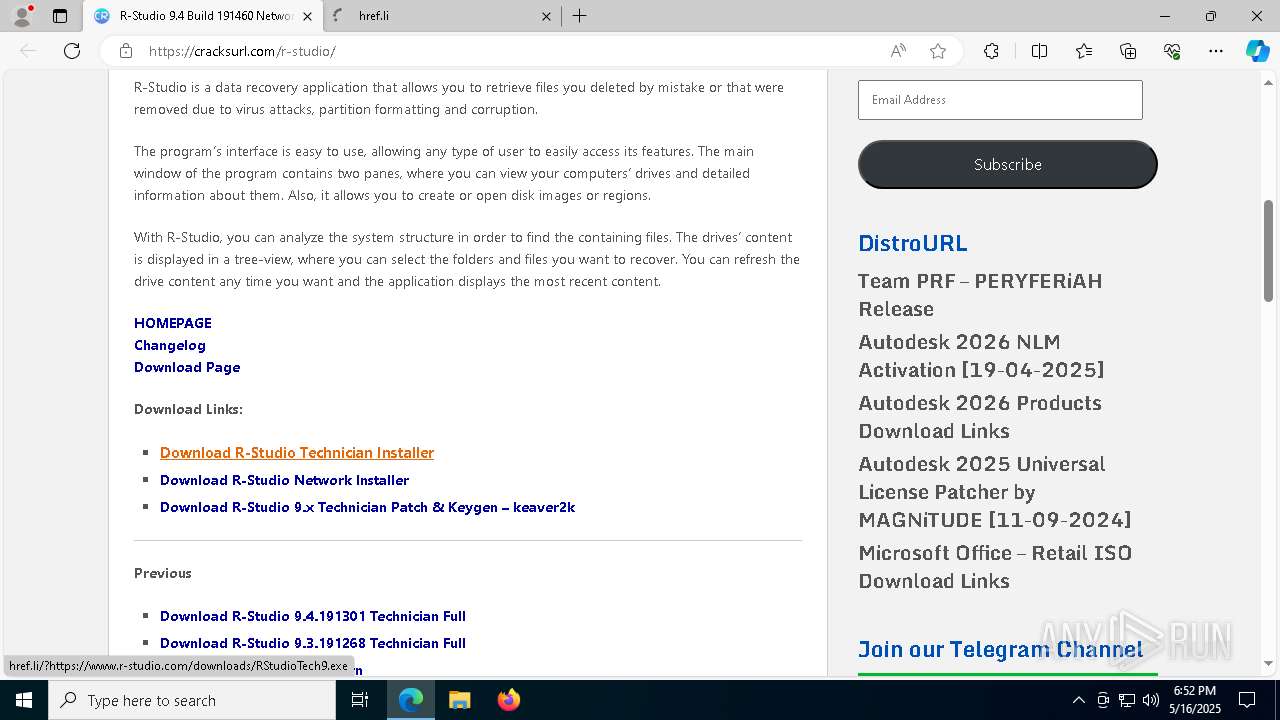Screen dimensions: 1280x720
Task: Click the Email Address field
Action: click(1000, 100)
